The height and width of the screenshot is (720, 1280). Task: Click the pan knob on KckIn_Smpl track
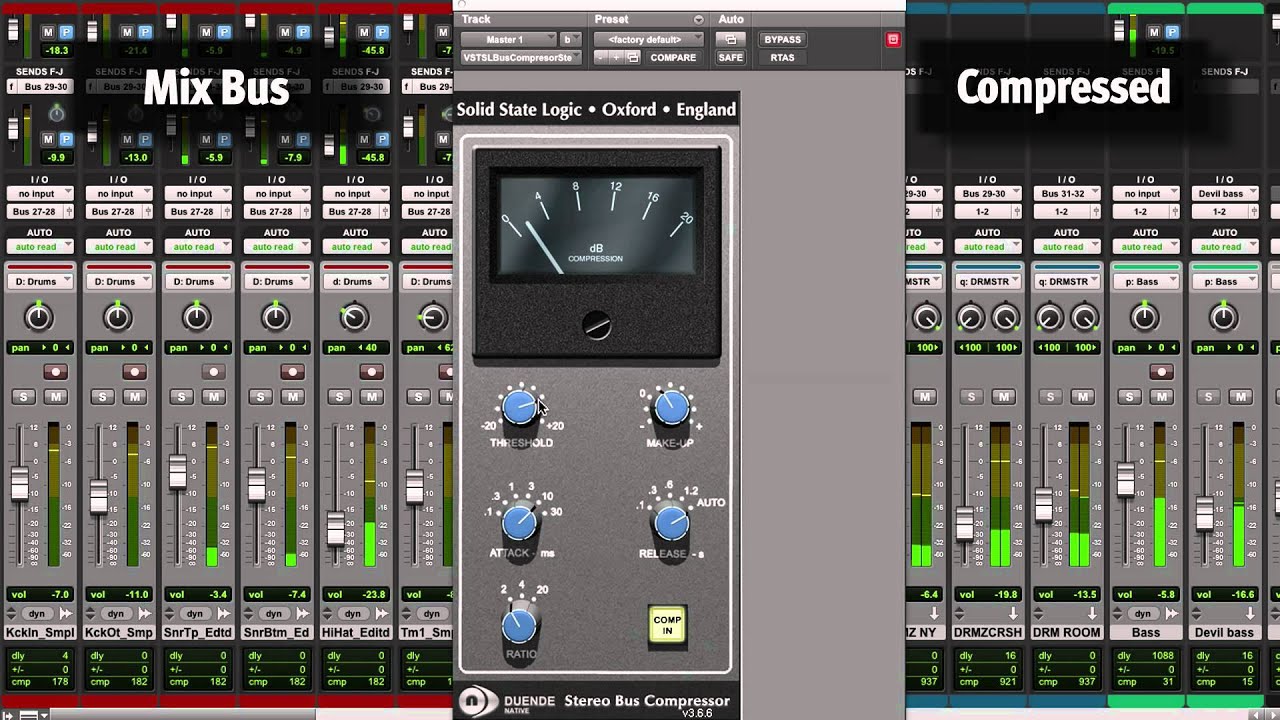pyautogui.click(x=38, y=318)
